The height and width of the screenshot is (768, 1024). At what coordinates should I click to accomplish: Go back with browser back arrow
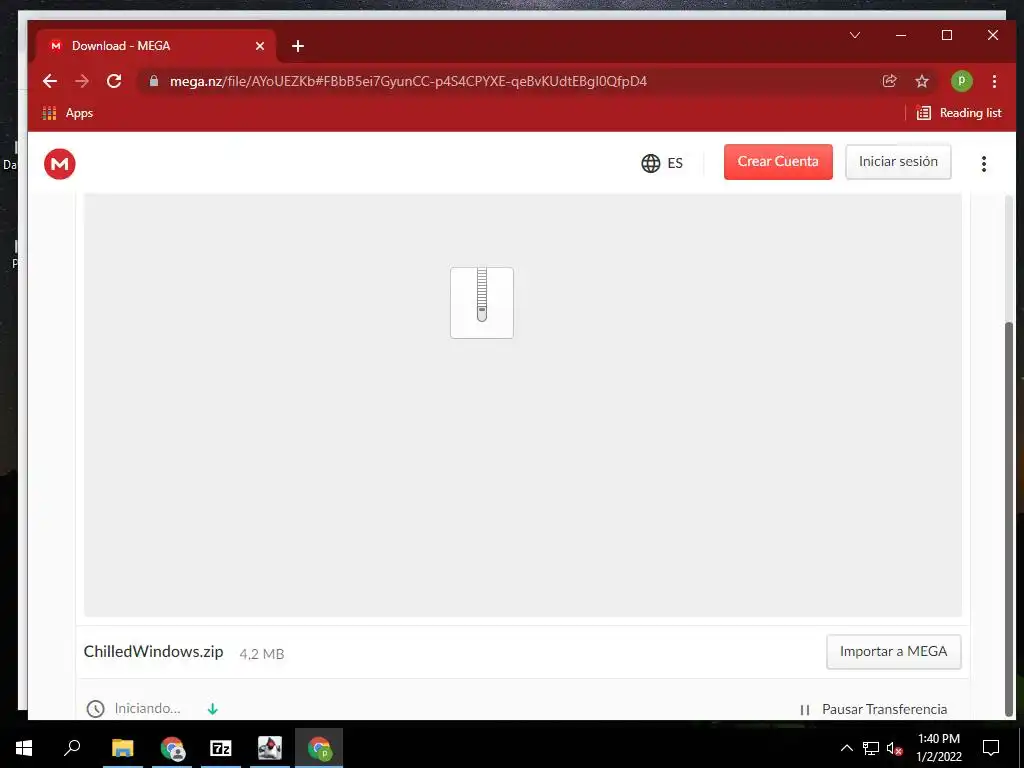pyautogui.click(x=50, y=81)
